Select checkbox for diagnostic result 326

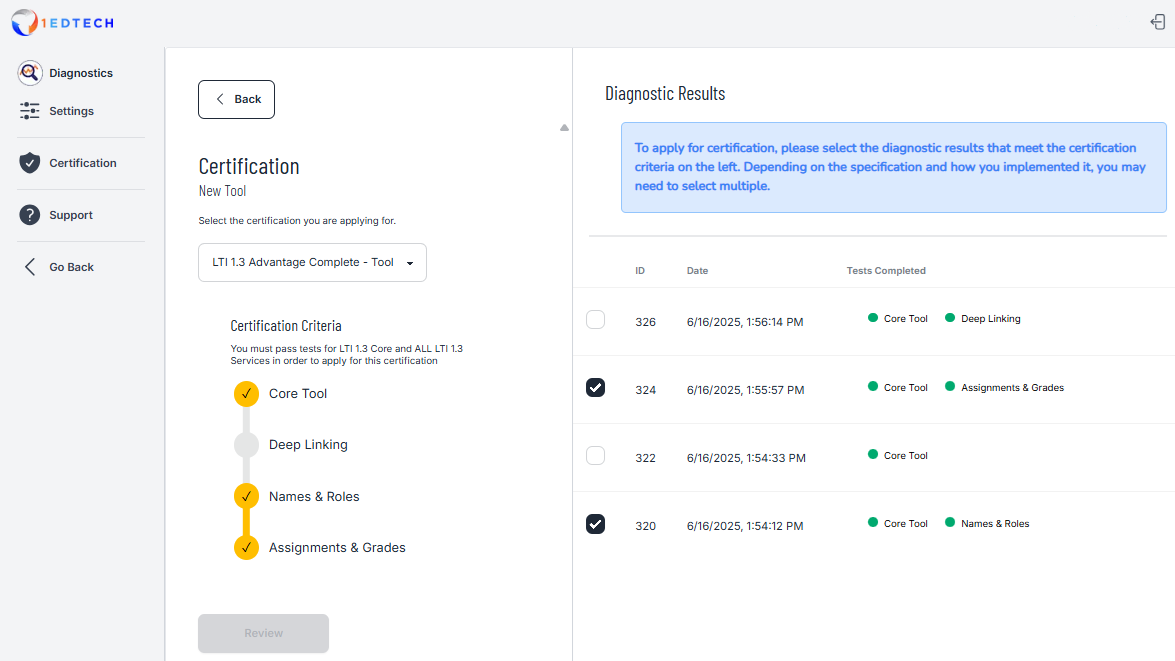[x=595, y=319]
